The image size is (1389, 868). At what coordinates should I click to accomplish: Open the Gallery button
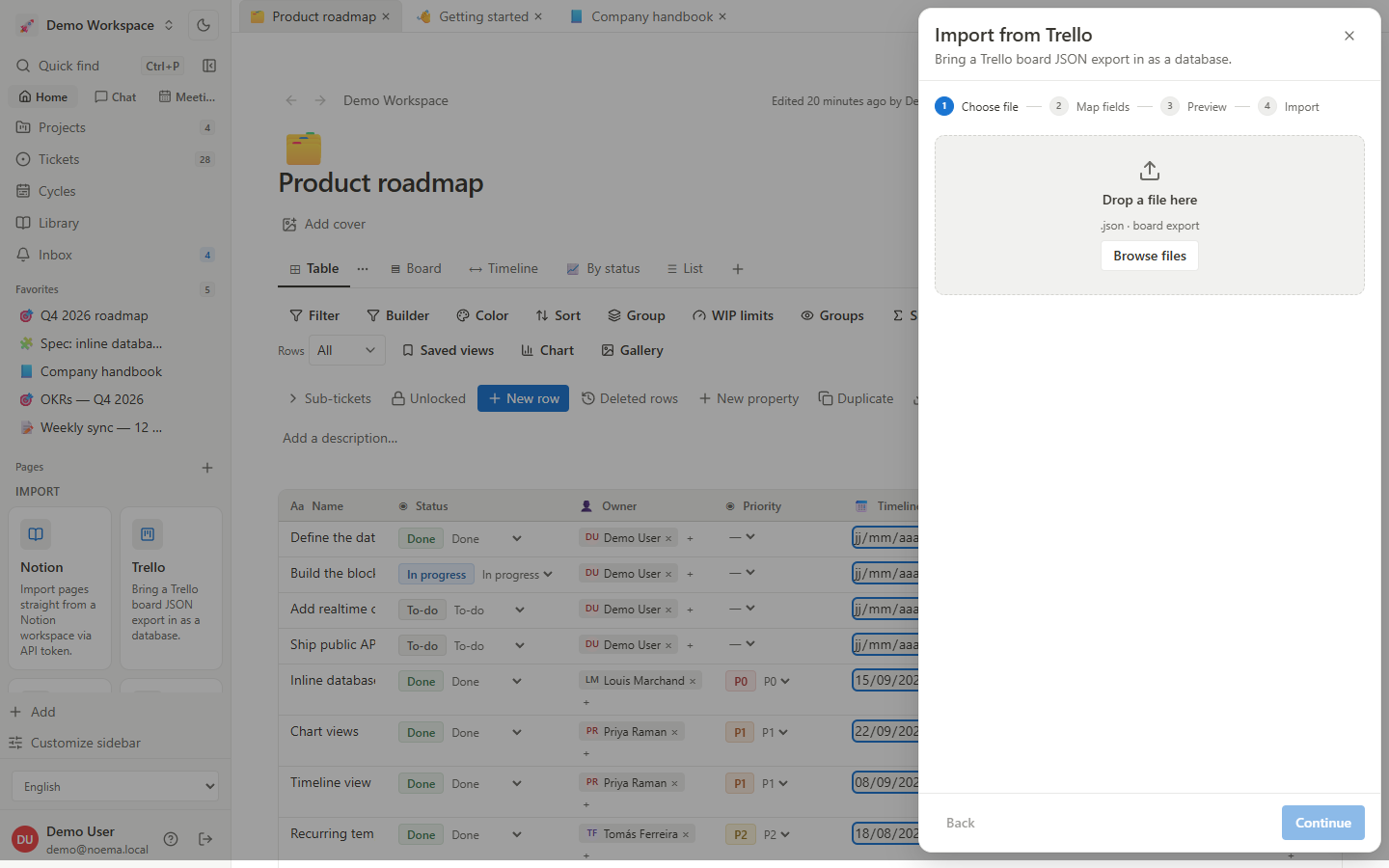(x=633, y=350)
